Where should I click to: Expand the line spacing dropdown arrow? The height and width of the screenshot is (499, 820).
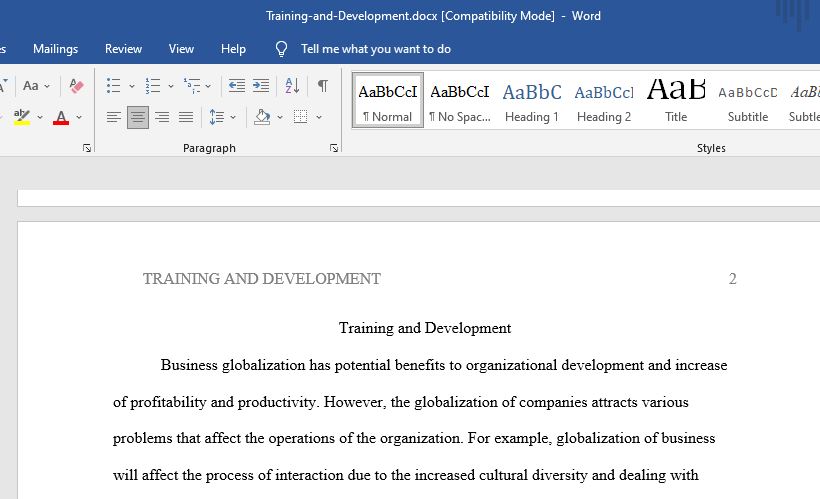point(233,117)
